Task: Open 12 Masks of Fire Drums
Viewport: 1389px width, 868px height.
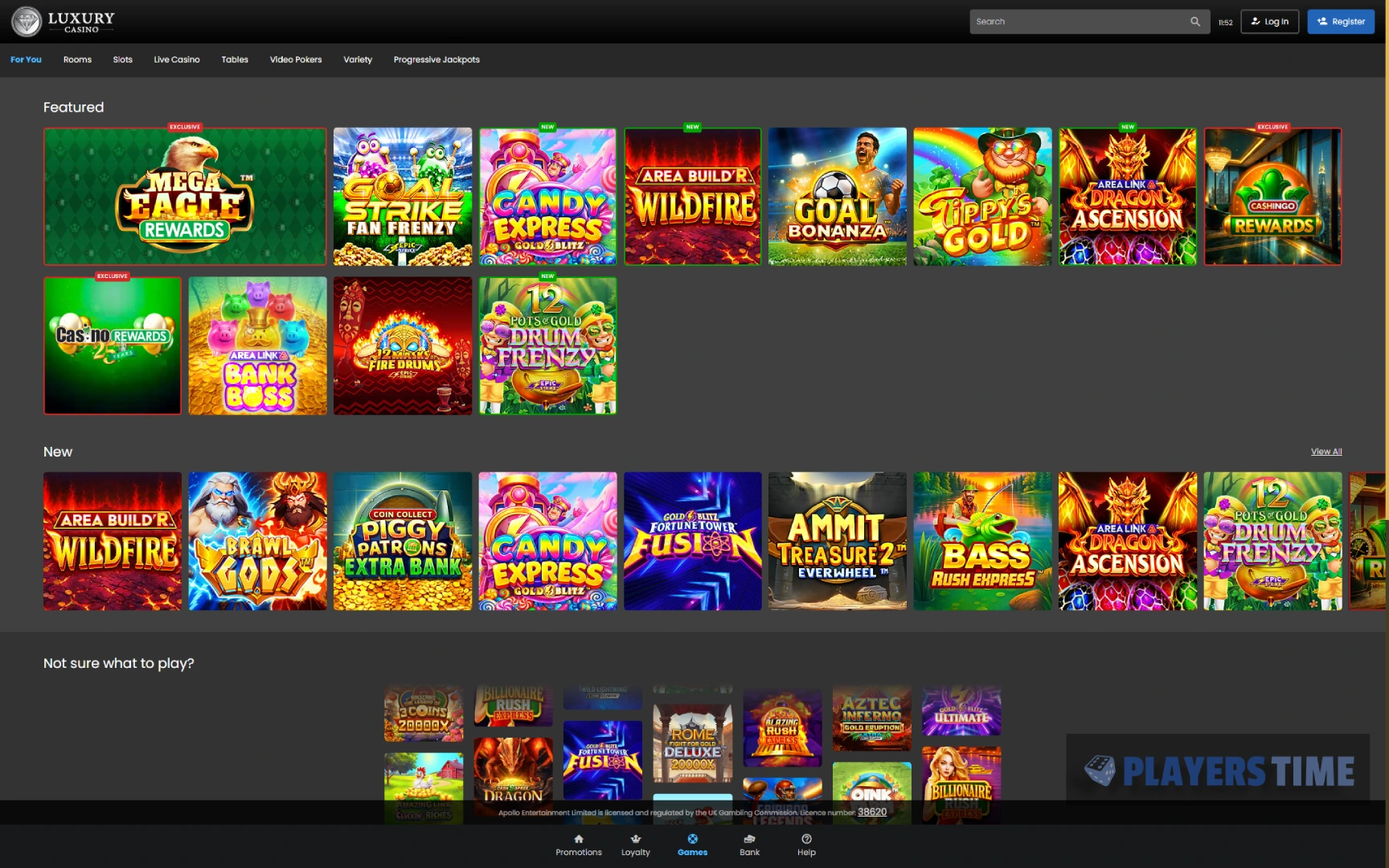Action: point(403,346)
